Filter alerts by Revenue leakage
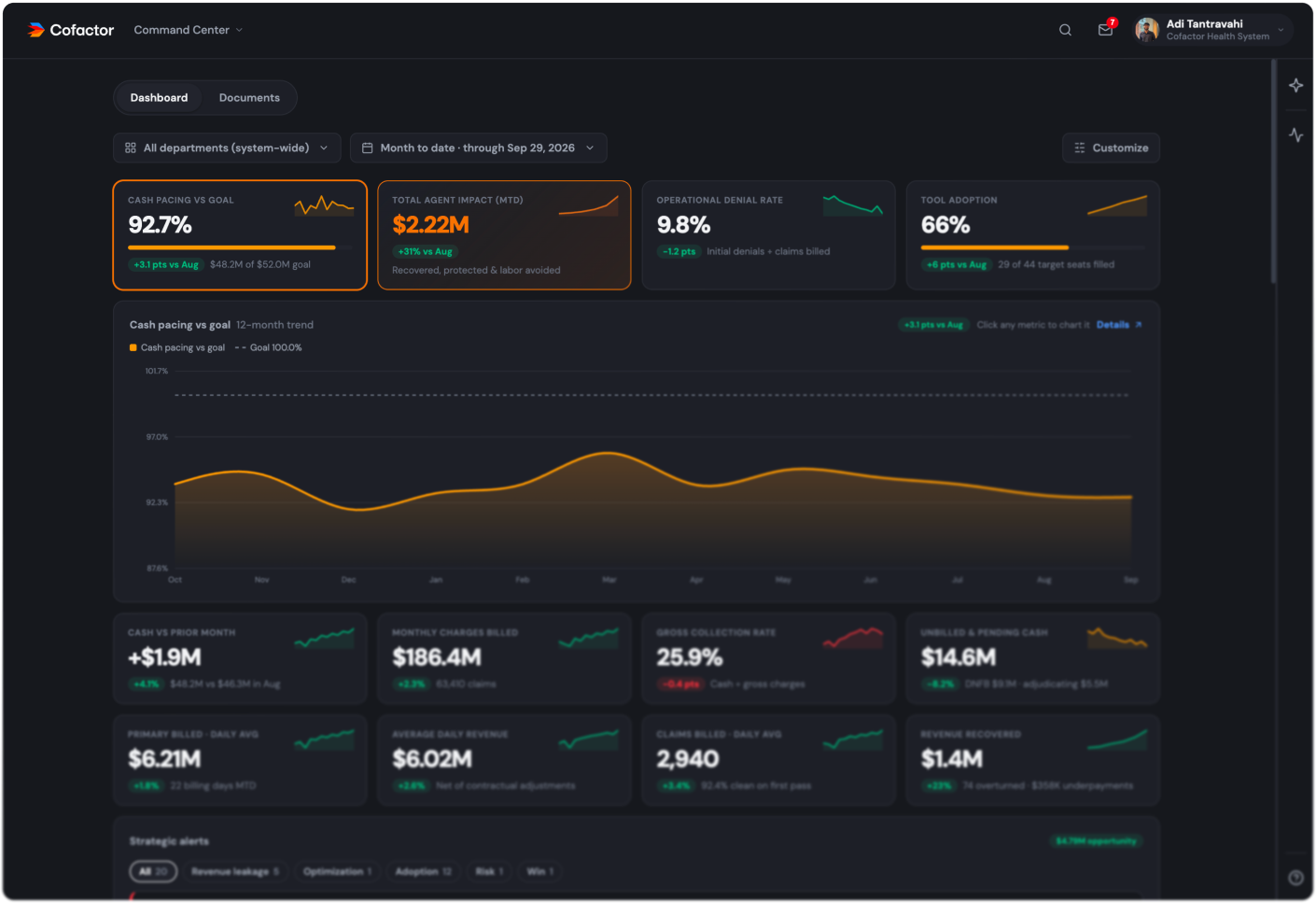The image size is (1316, 903). pos(235,871)
